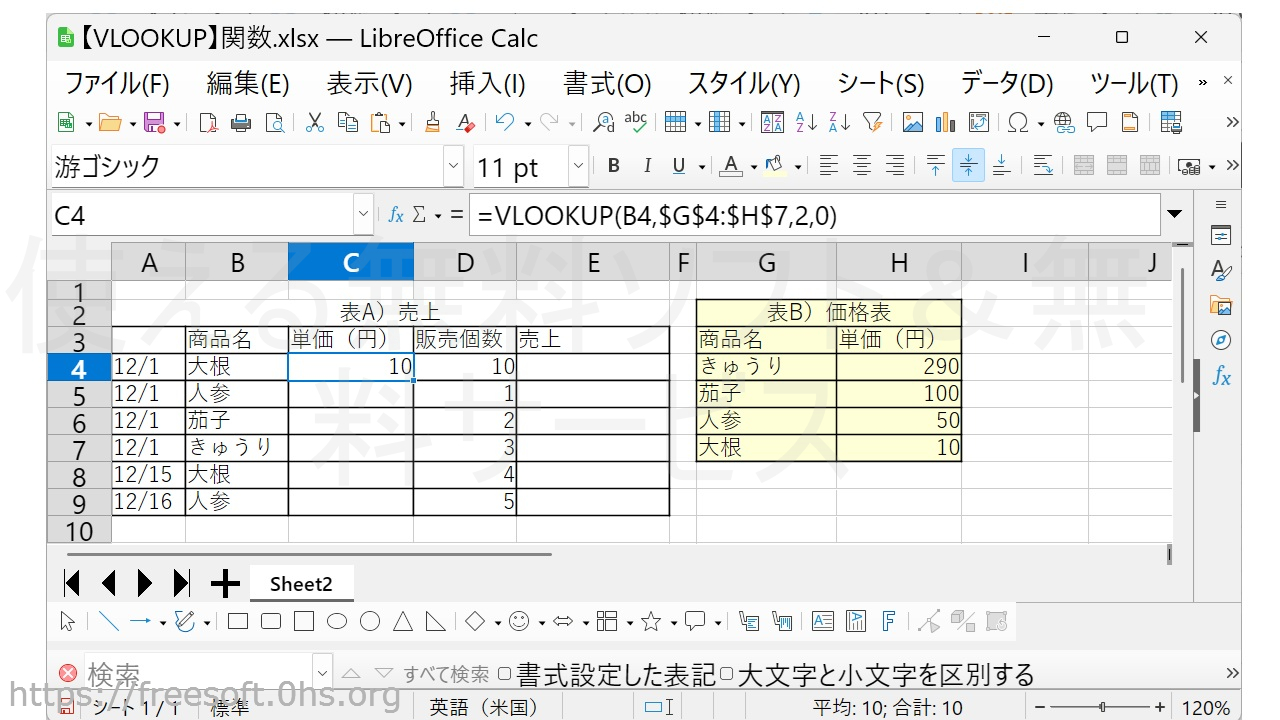Click the Cut scissors icon

point(314,123)
